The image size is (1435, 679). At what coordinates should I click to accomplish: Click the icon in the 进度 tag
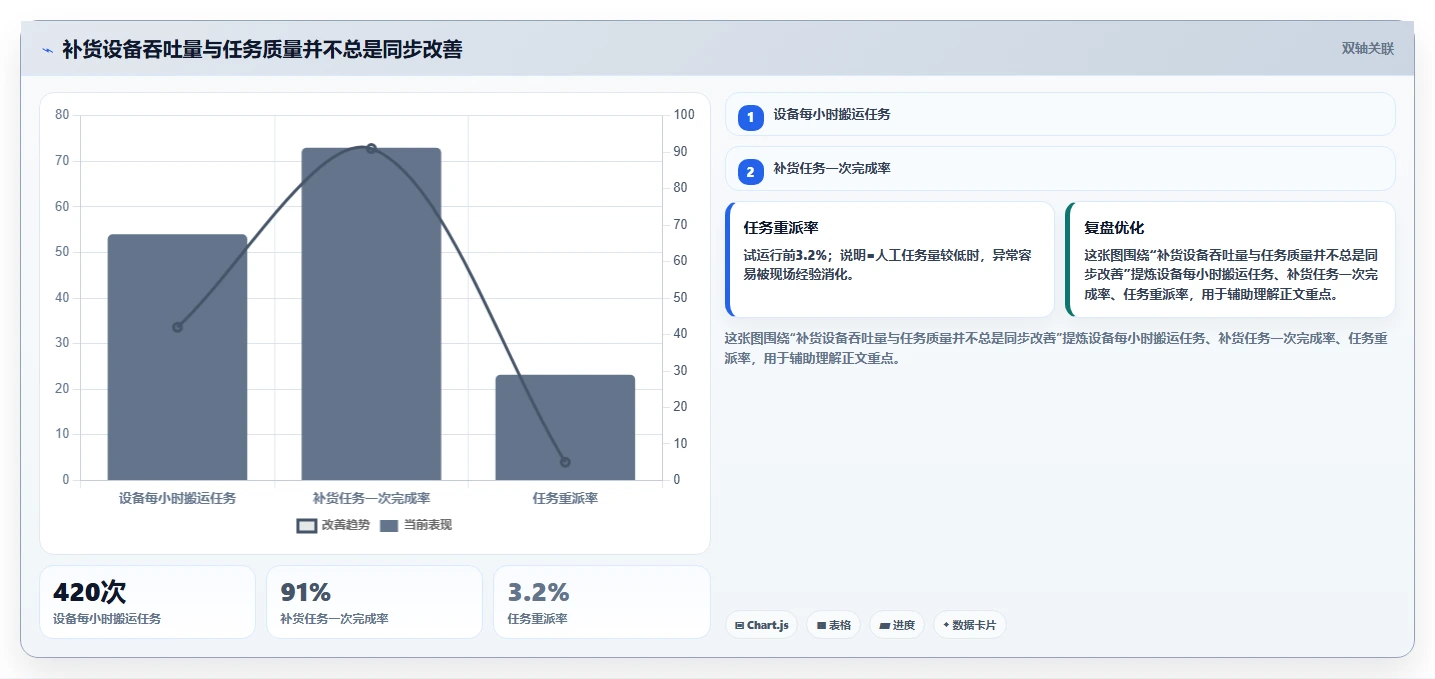[x=884, y=625]
